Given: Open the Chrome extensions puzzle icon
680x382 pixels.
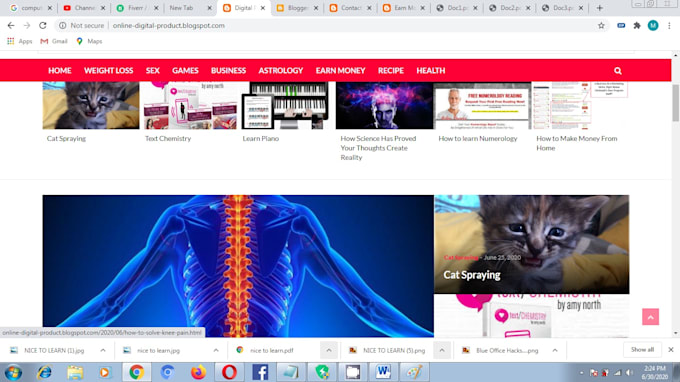Looking at the screenshot, I should pyautogui.click(x=637, y=26).
